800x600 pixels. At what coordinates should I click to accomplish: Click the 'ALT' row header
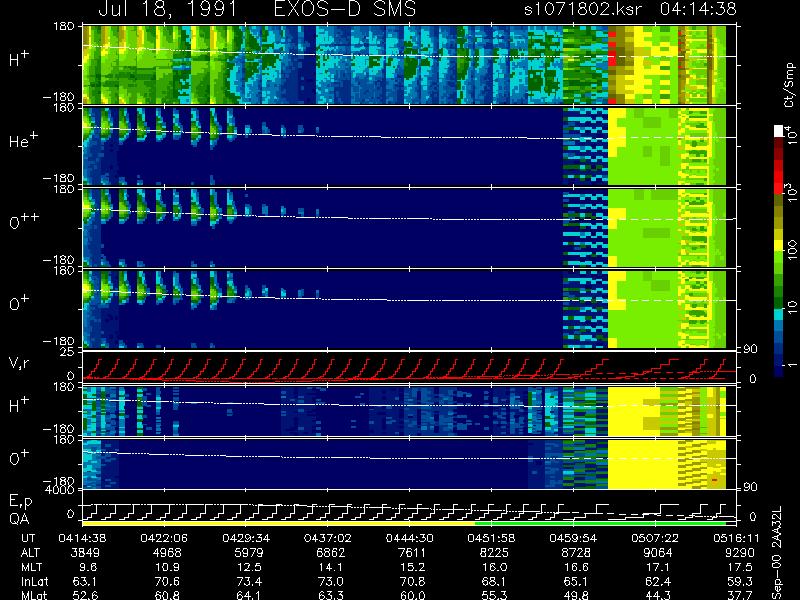[x=31, y=553]
